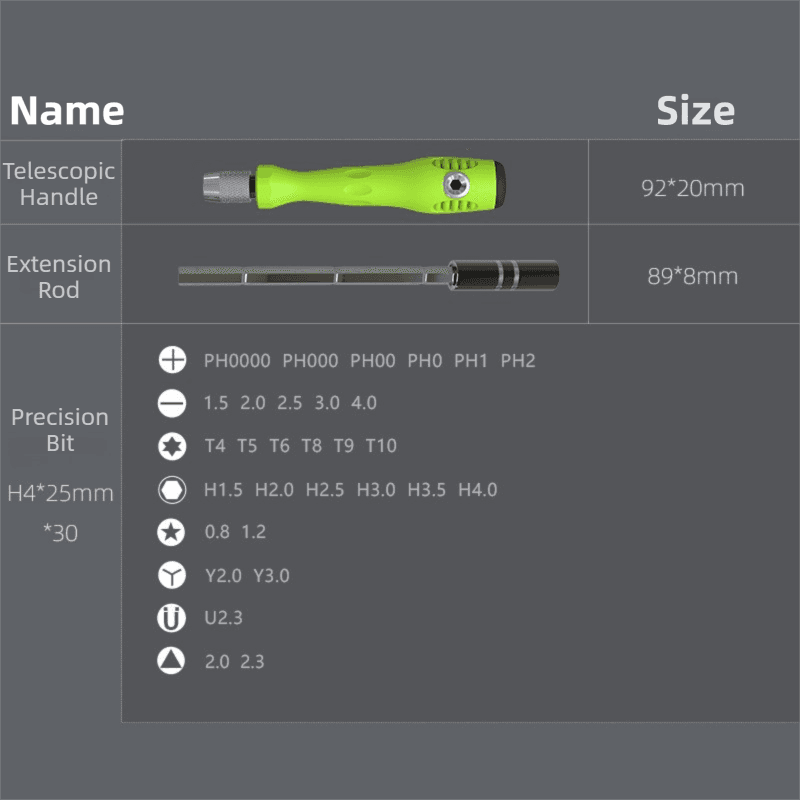Image resolution: width=800 pixels, height=800 pixels.
Task: Click the U2.3 size label
Action: tap(223, 618)
